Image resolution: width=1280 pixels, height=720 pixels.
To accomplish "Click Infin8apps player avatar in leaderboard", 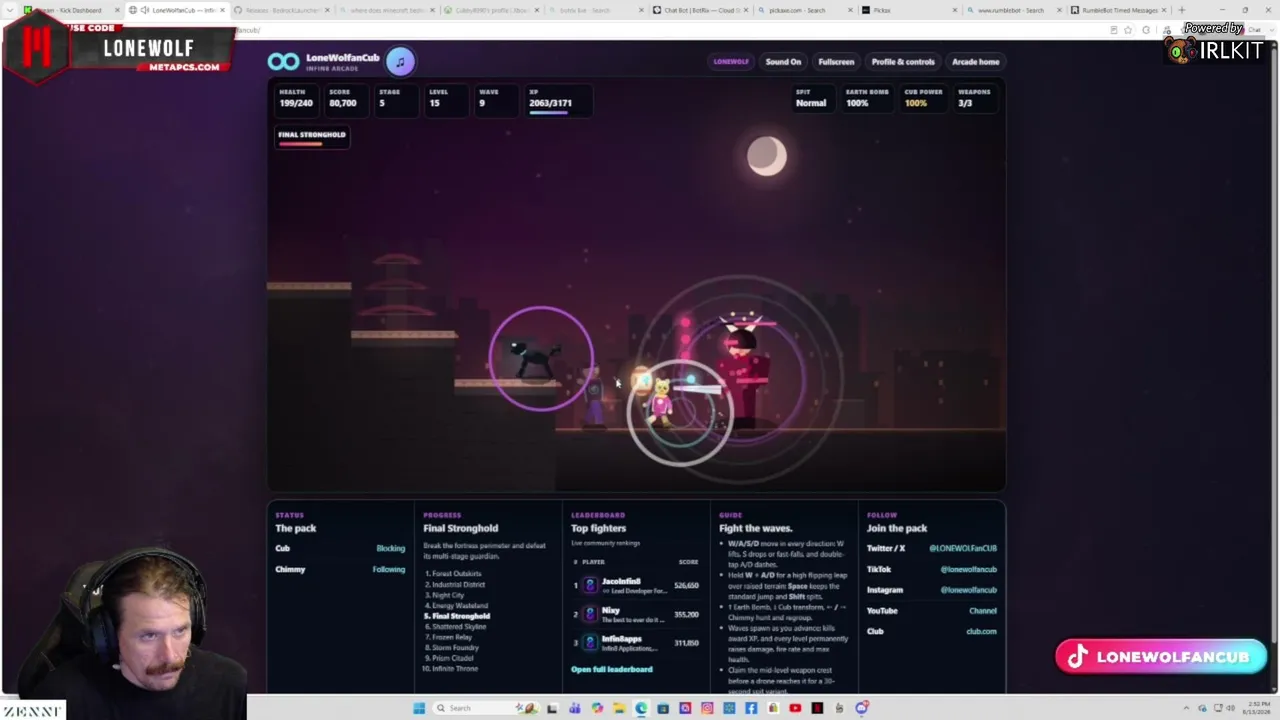I will 590,642.
